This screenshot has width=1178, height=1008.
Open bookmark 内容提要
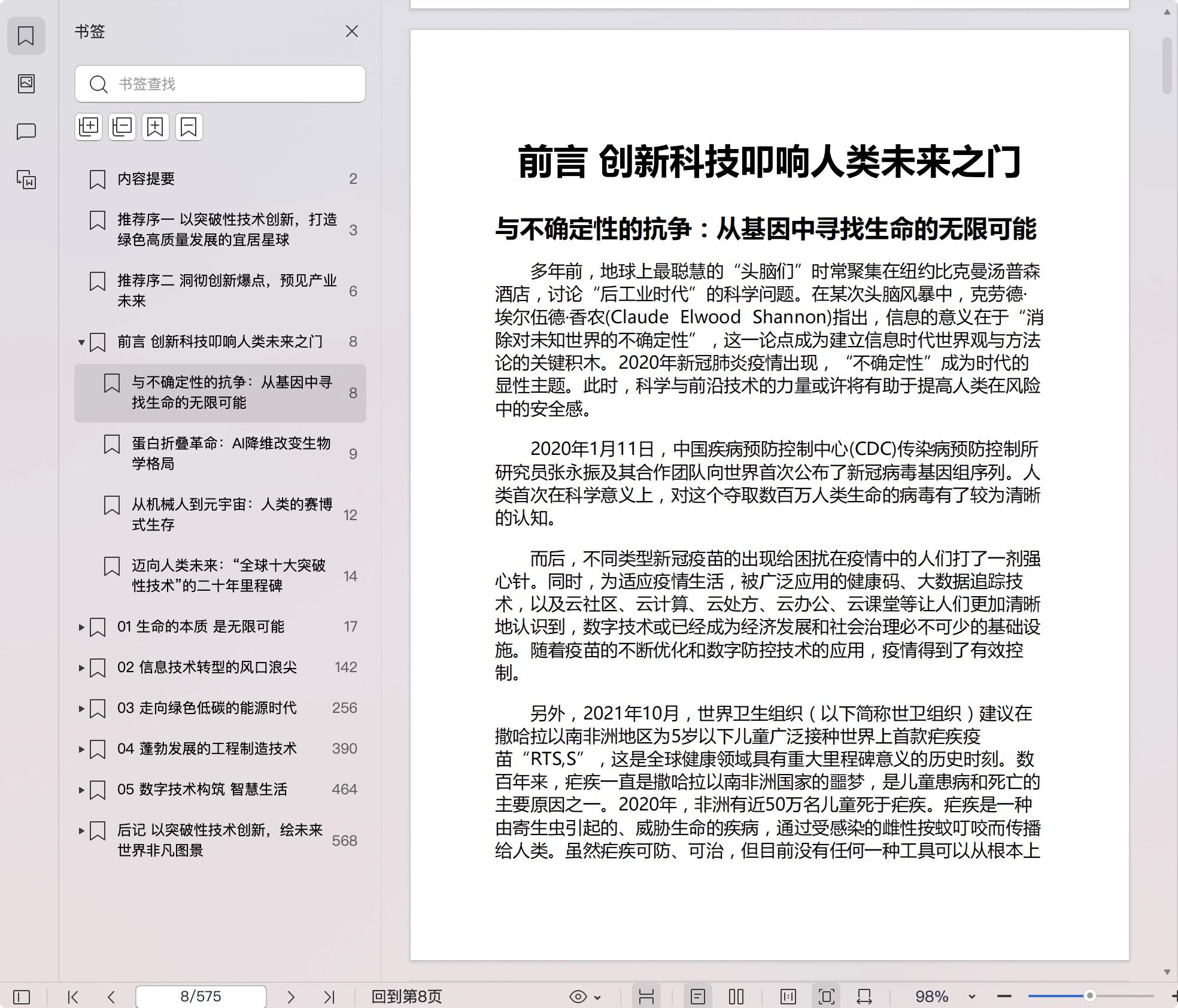click(x=220, y=178)
